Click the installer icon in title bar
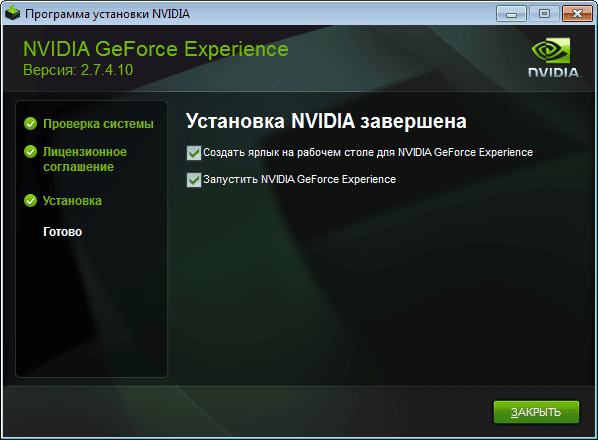This screenshot has height=440, width=598. click(x=12, y=13)
